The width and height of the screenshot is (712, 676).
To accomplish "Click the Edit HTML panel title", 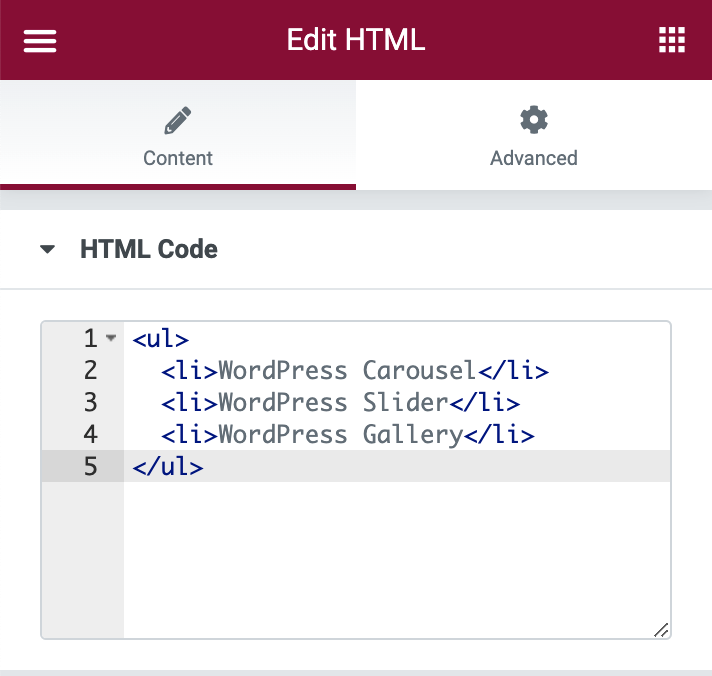I will pyautogui.click(x=356, y=40).
